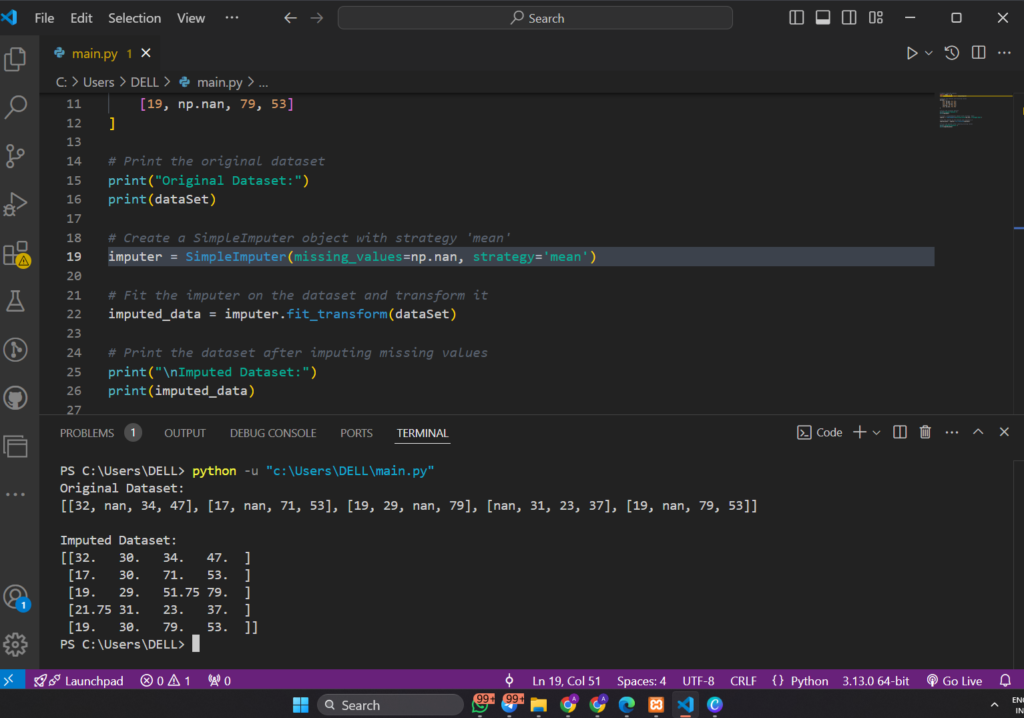Run the Python file with play button
Screen dimensions: 1024x718
point(912,53)
